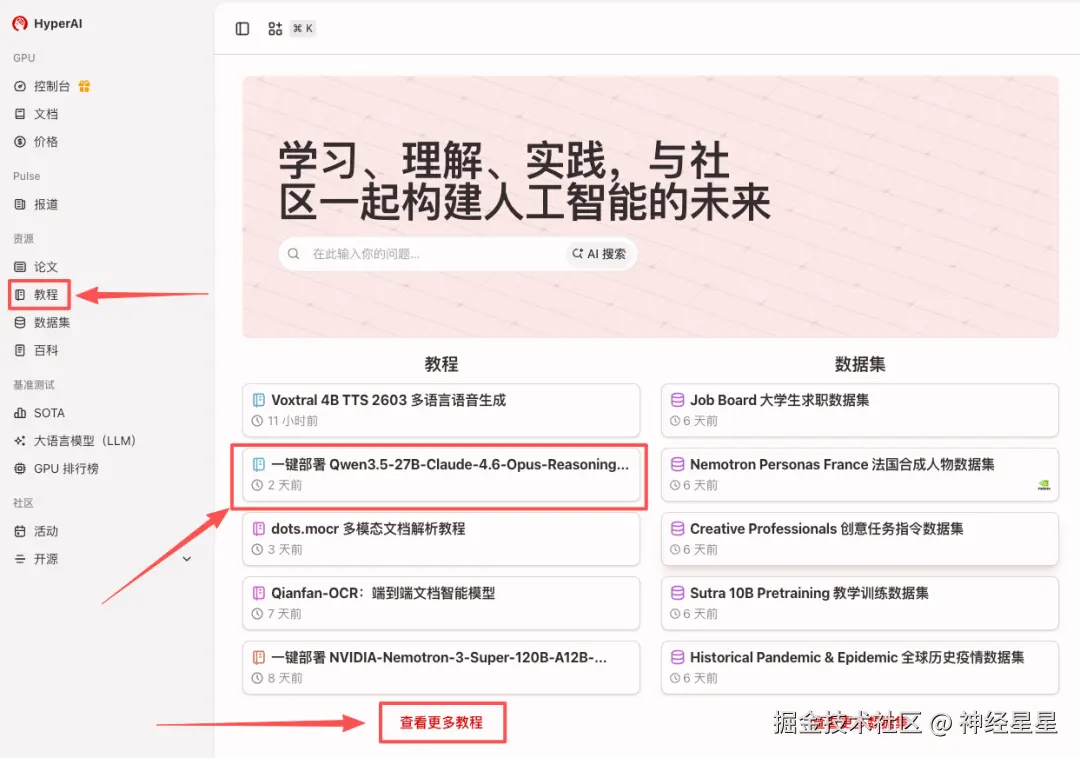Select 论文 in the sidebar

pos(45,267)
